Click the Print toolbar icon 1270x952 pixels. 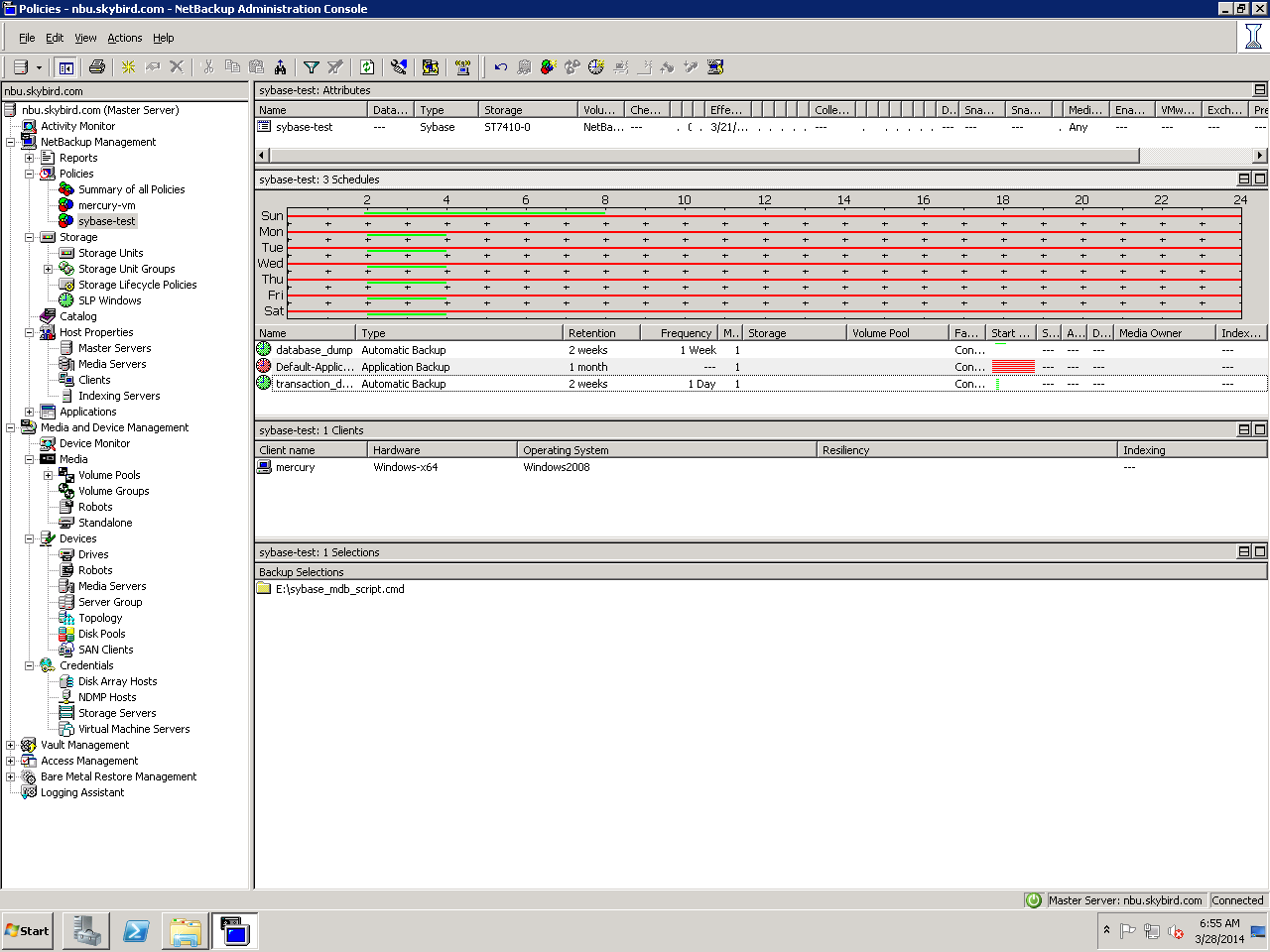click(x=96, y=67)
